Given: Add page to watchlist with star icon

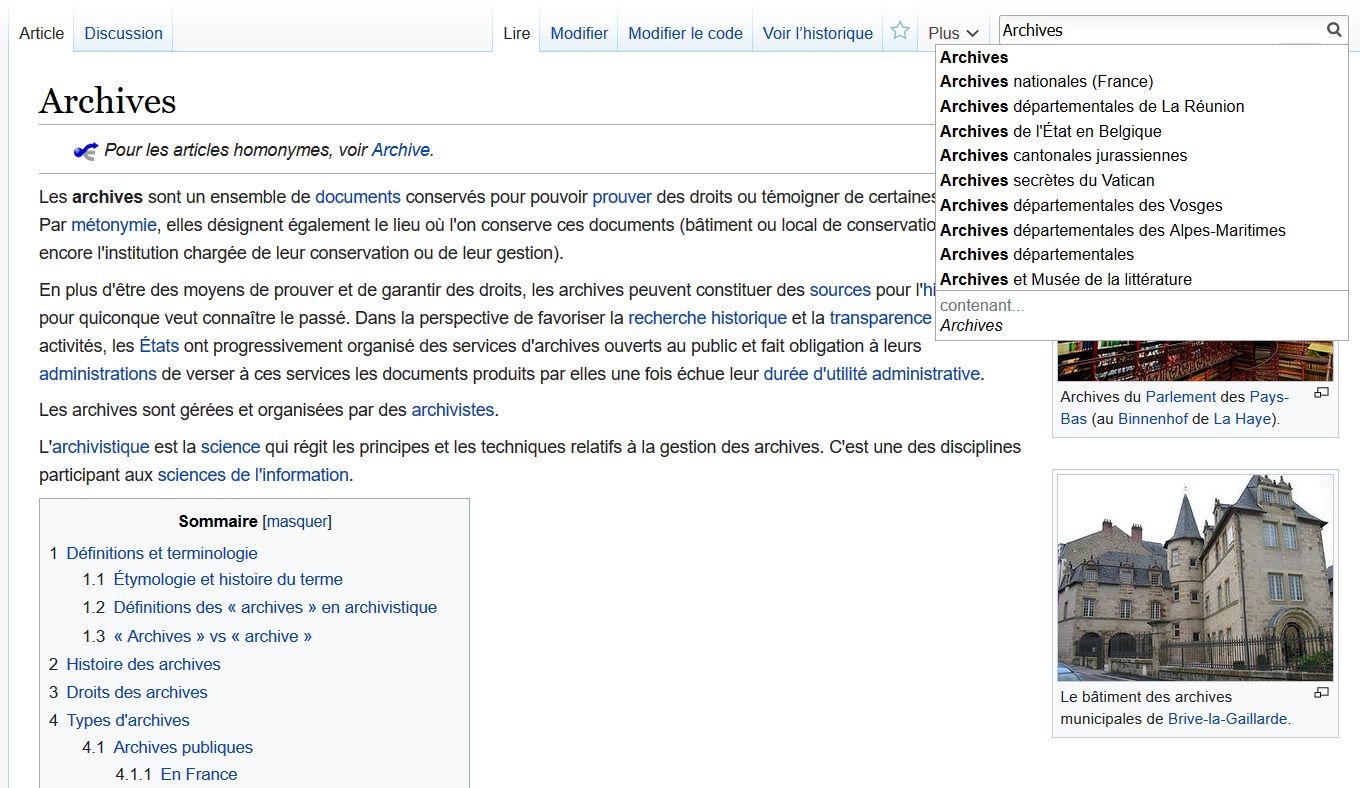Looking at the screenshot, I should tap(900, 31).
